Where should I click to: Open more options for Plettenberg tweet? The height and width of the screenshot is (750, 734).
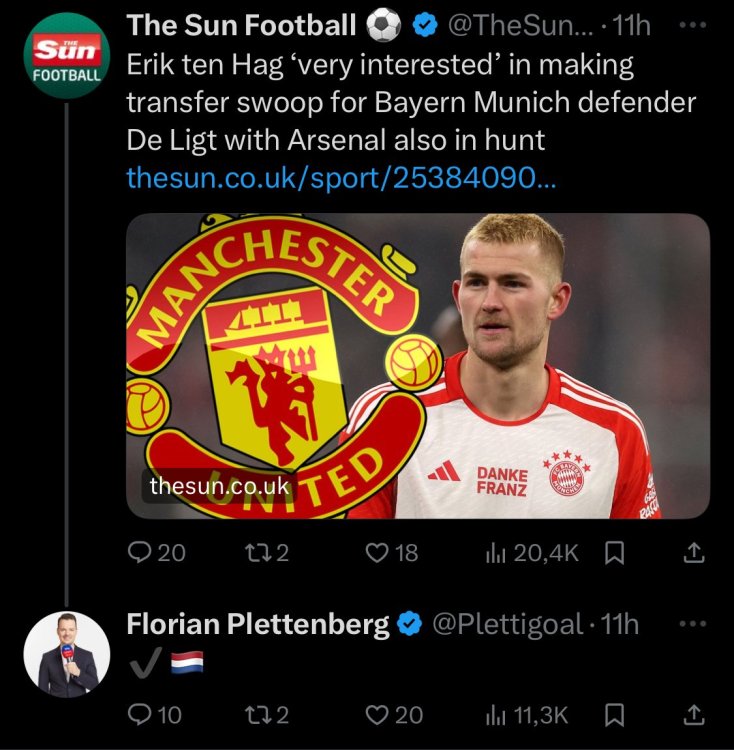(x=692, y=624)
